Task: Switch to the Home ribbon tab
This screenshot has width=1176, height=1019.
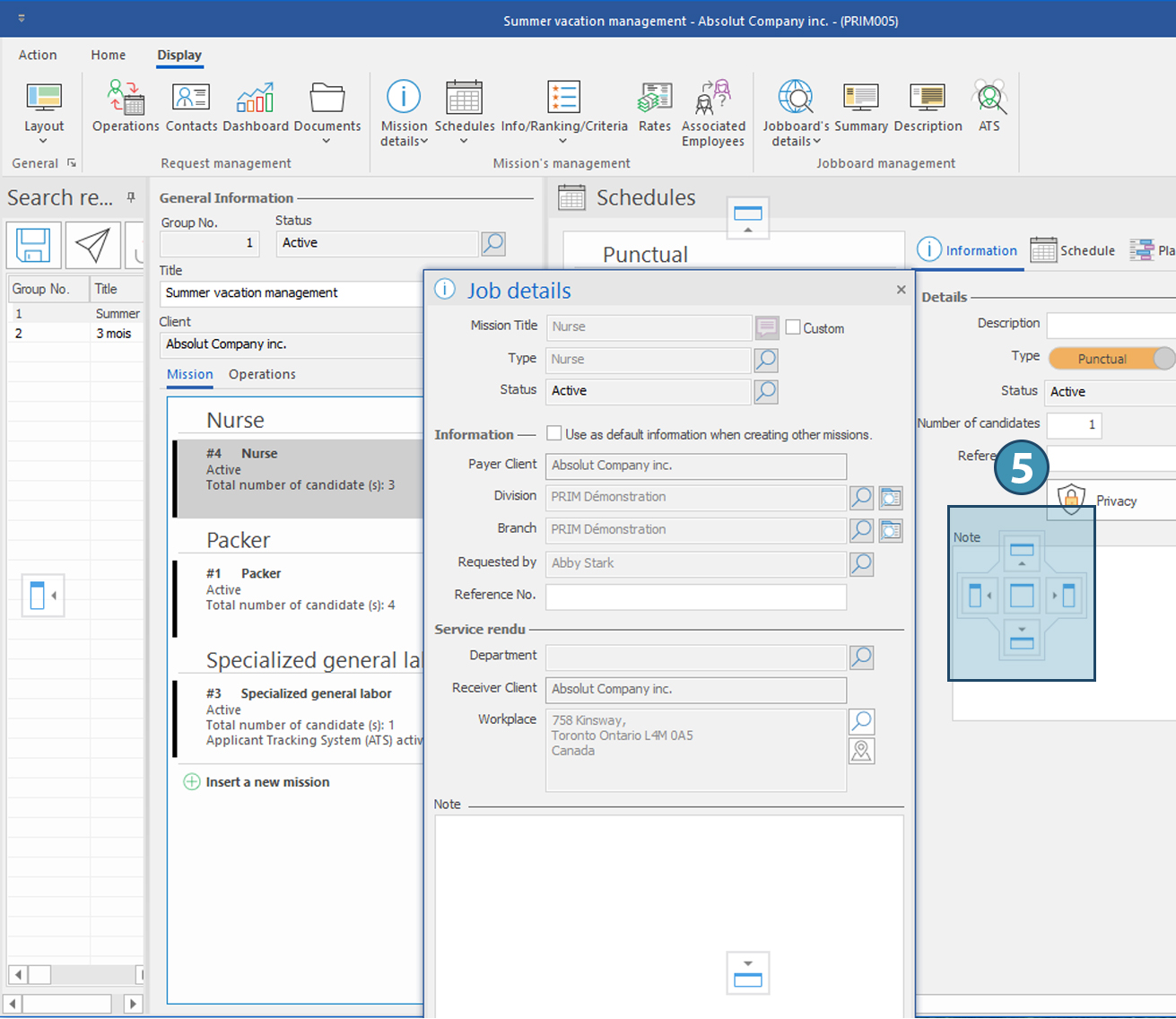Action: tap(108, 55)
